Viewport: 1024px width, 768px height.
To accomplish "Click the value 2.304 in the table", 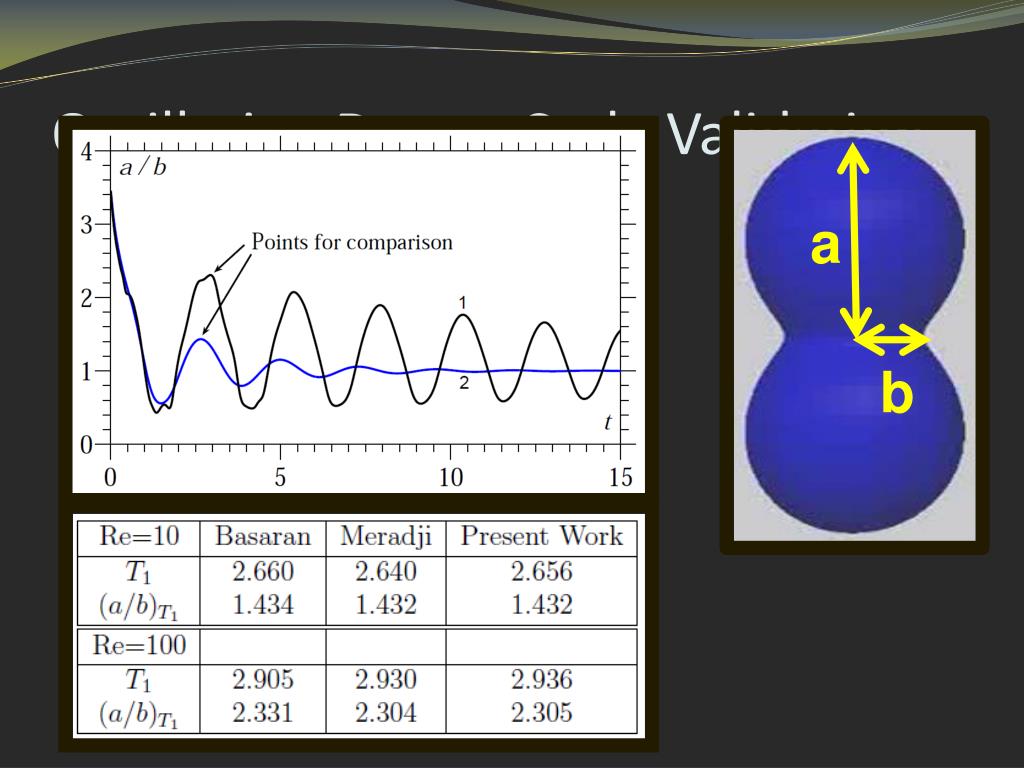I will tap(386, 713).
